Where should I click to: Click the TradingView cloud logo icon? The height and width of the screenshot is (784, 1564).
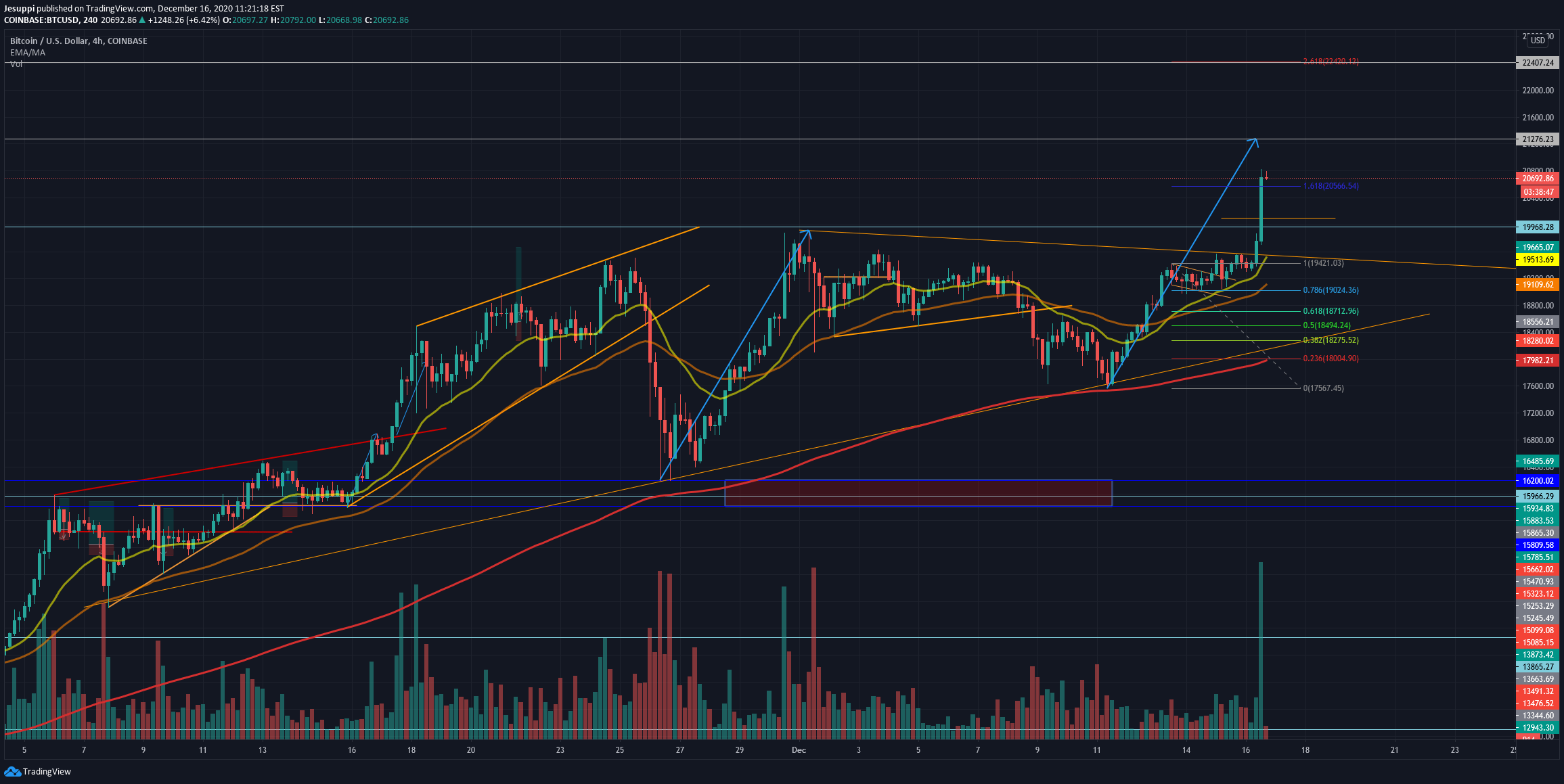(12, 771)
